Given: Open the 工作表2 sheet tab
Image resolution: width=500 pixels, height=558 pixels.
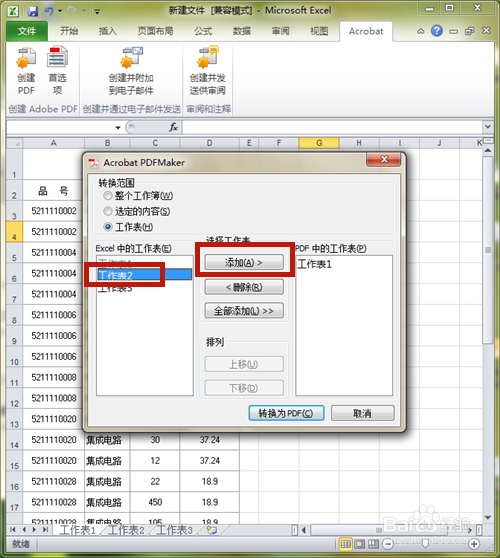Looking at the screenshot, I should [127, 530].
